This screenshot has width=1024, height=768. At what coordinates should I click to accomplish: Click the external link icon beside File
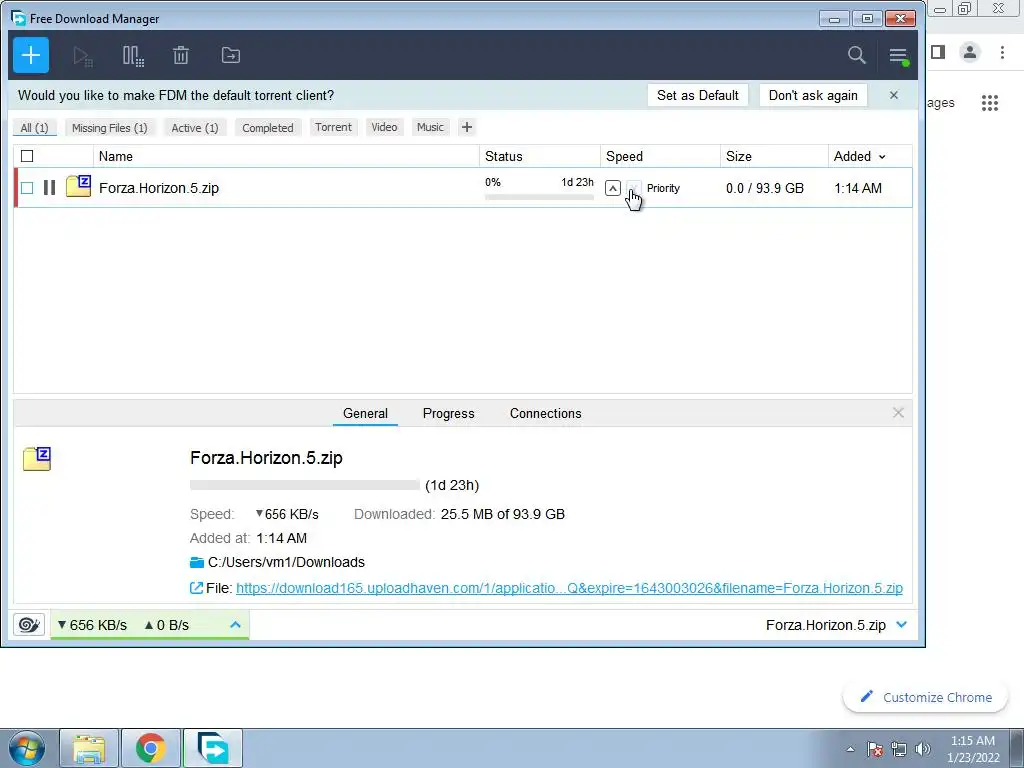[196, 588]
